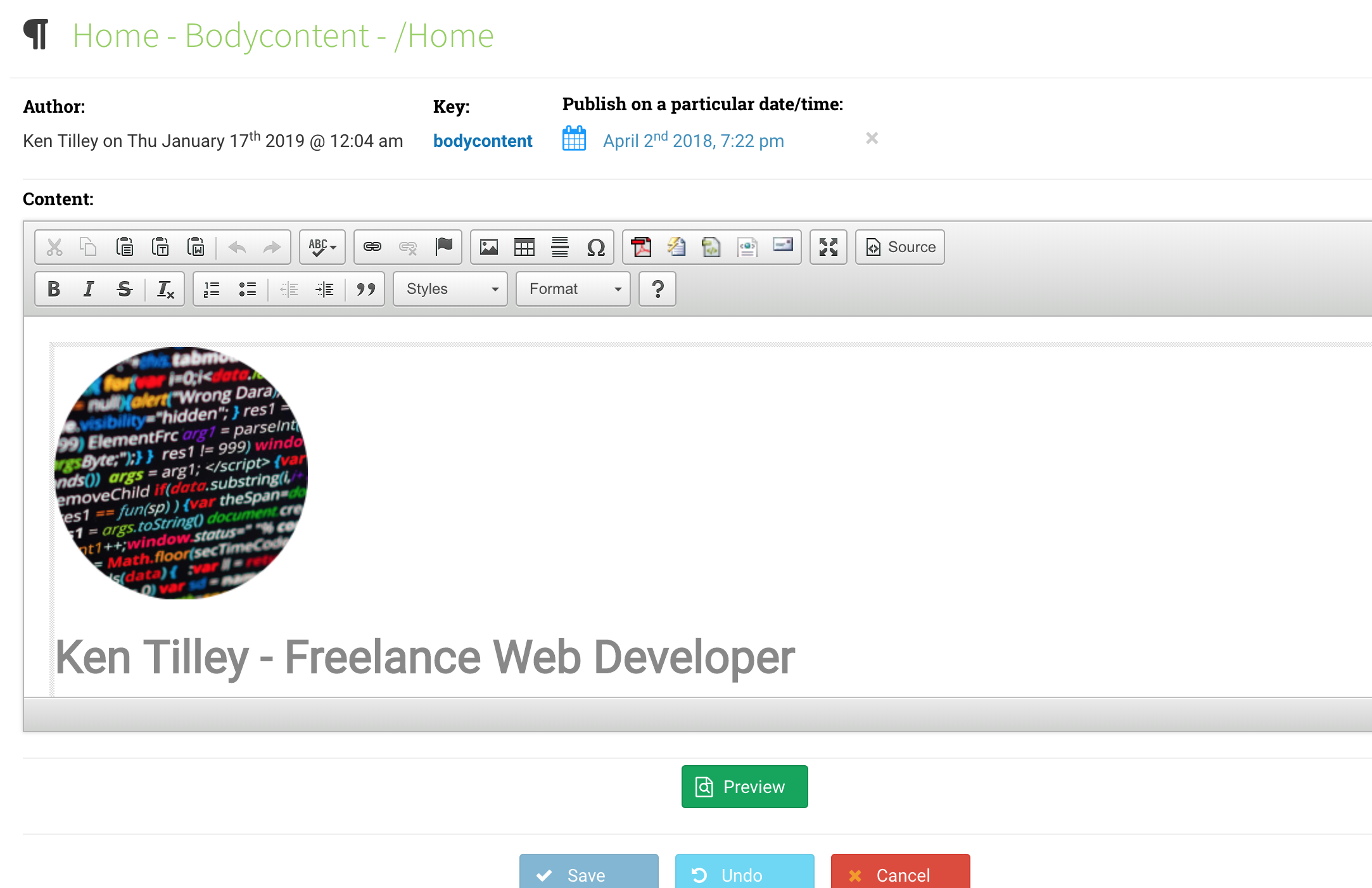Insert special character (Omega icon)
The image size is (1372, 888).
coord(595,246)
